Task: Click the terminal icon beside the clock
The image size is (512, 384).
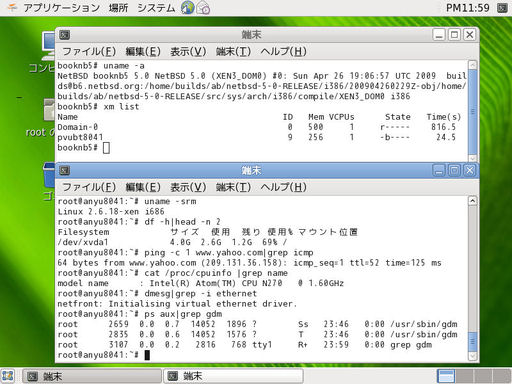Action: pos(502,8)
